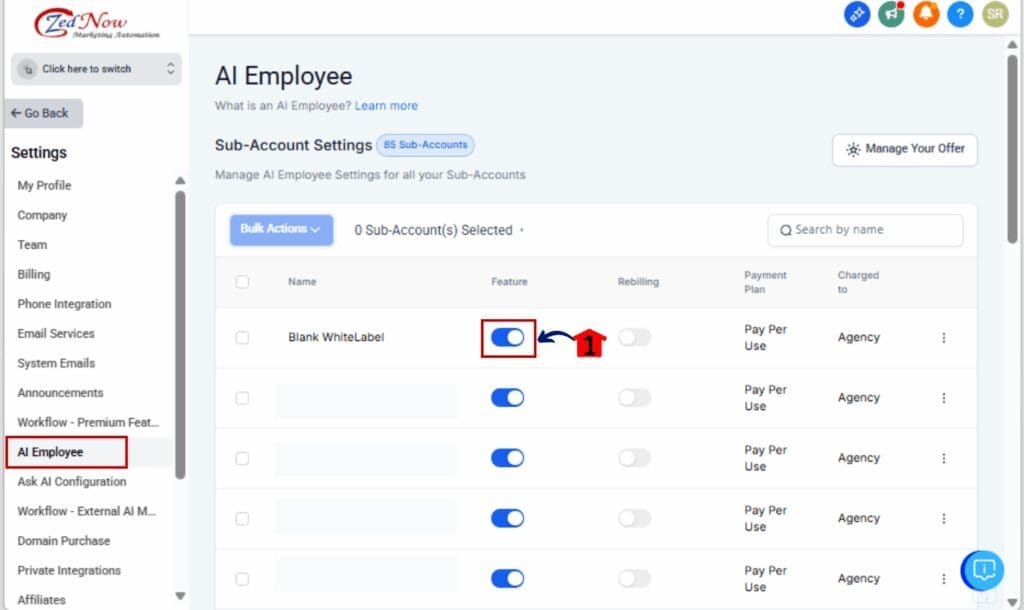The width and height of the screenshot is (1024, 610).
Task: Click the magnifier icon in search field
Action: 787,230
